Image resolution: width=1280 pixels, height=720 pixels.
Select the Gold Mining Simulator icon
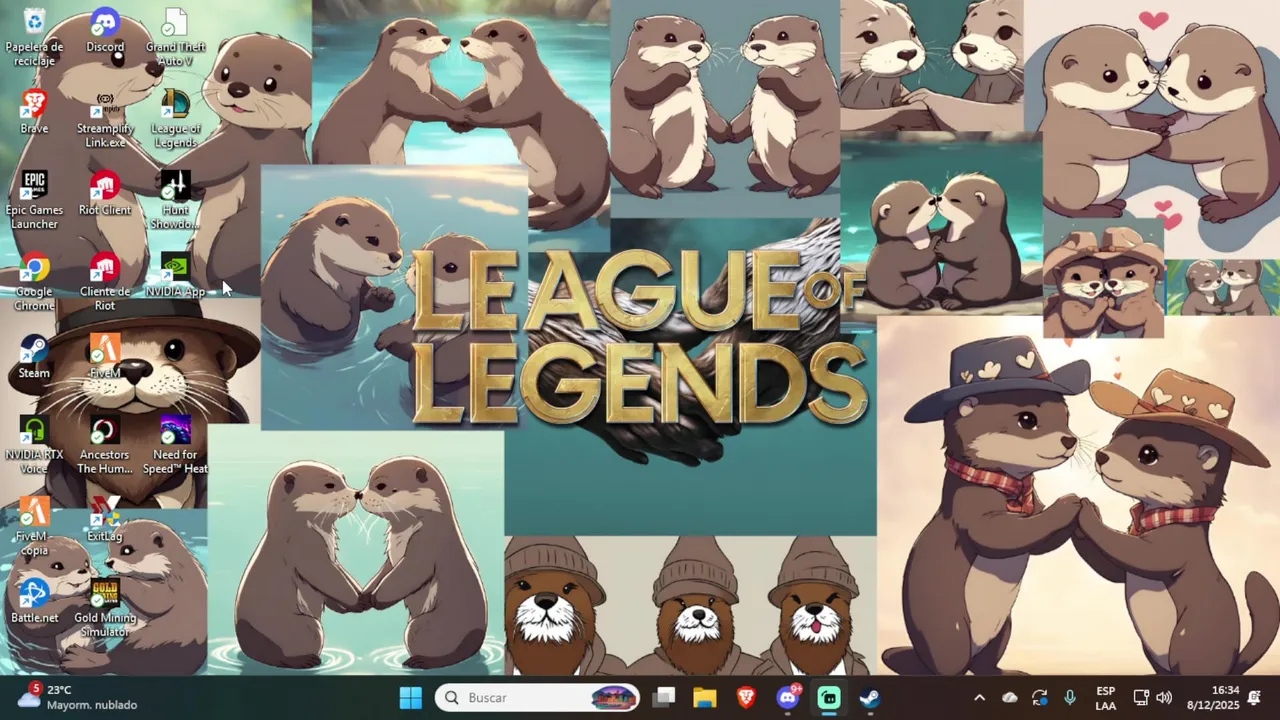coord(105,609)
